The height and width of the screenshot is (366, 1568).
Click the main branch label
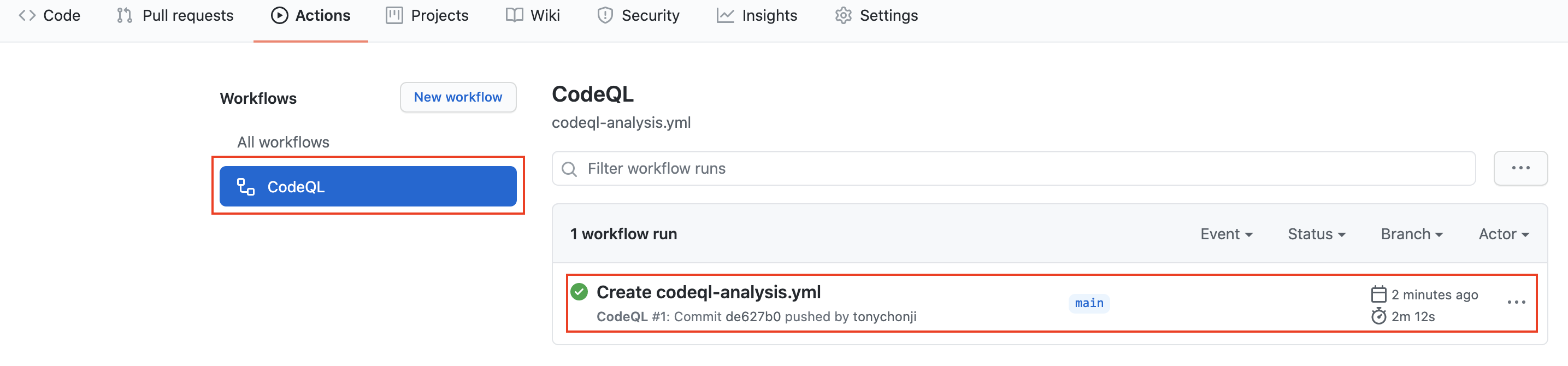tap(1089, 303)
